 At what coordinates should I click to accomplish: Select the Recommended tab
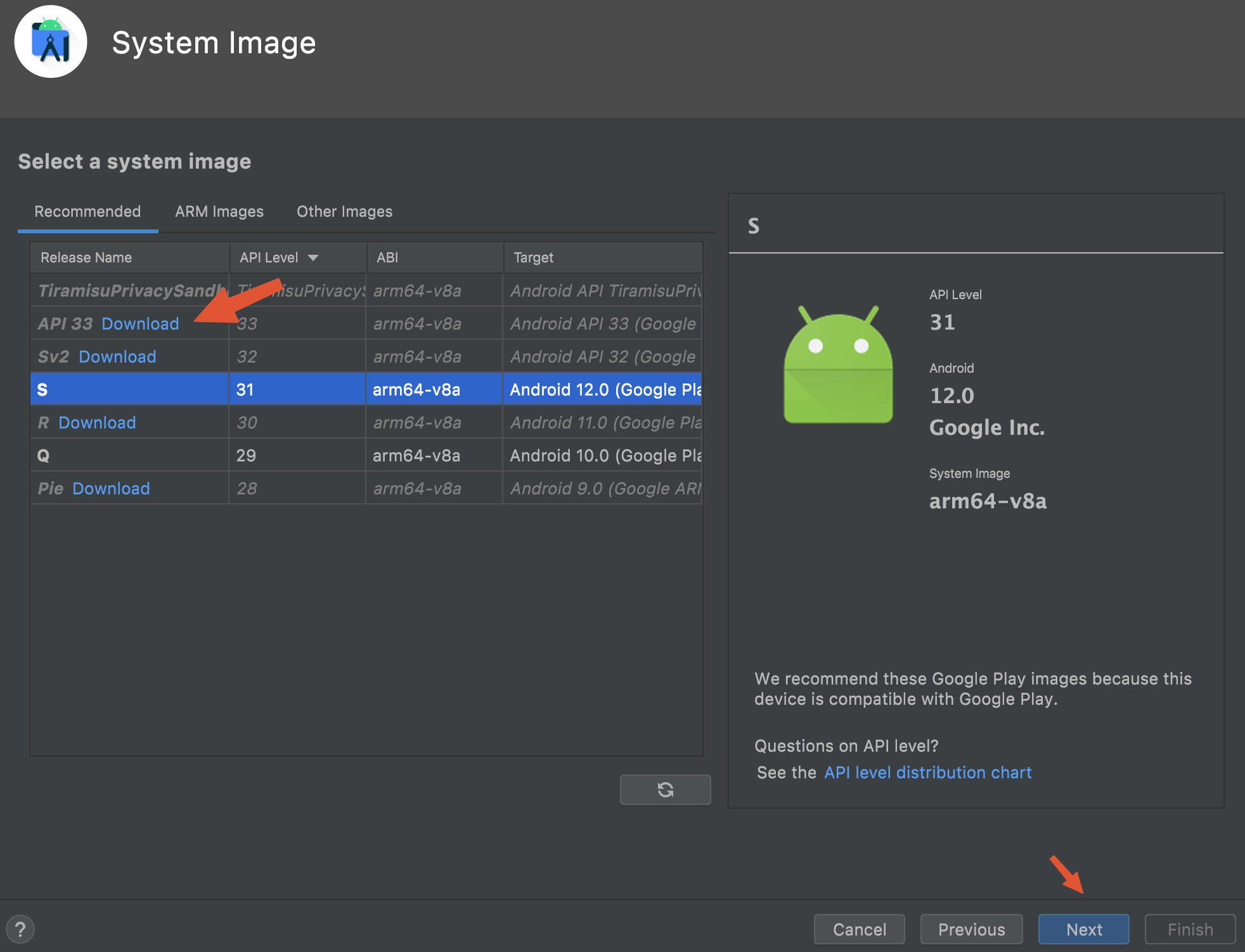coord(87,212)
